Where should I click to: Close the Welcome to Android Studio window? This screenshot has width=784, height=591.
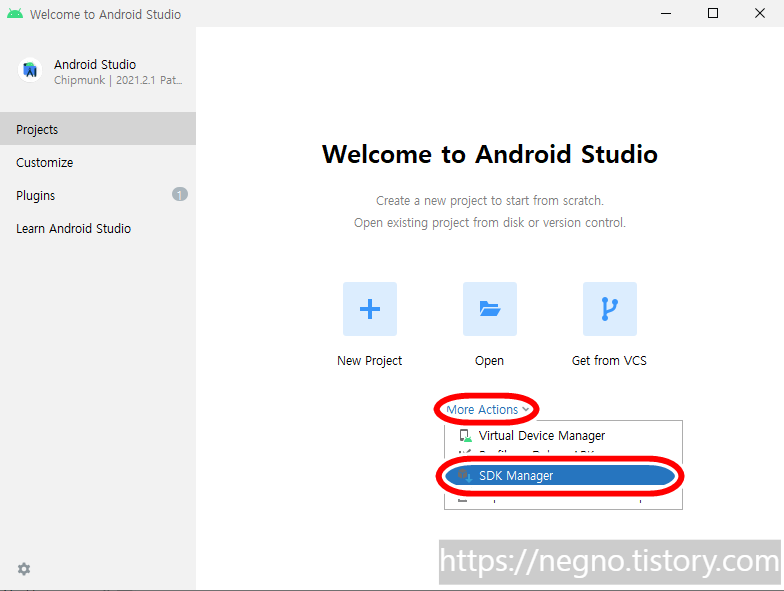(x=760, y=14)
